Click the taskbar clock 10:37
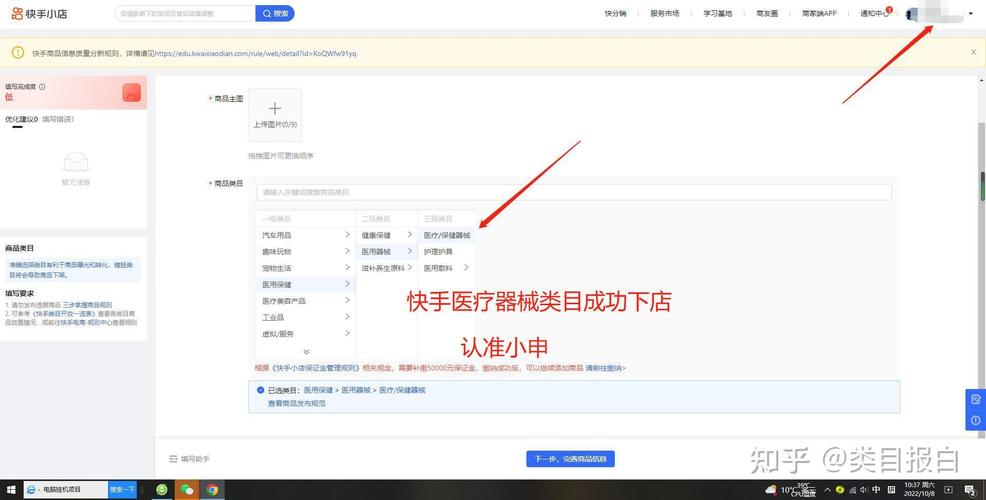 click(919, 489)
